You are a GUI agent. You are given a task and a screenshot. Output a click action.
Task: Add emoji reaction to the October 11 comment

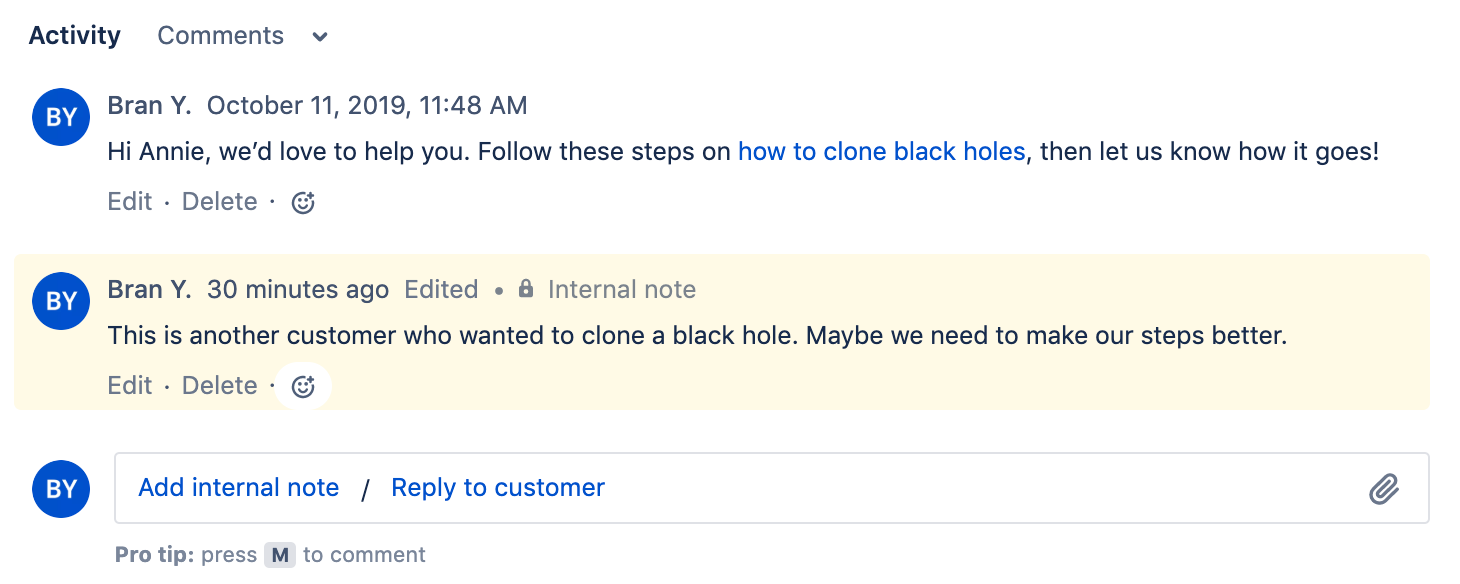[x=303, y=203]
